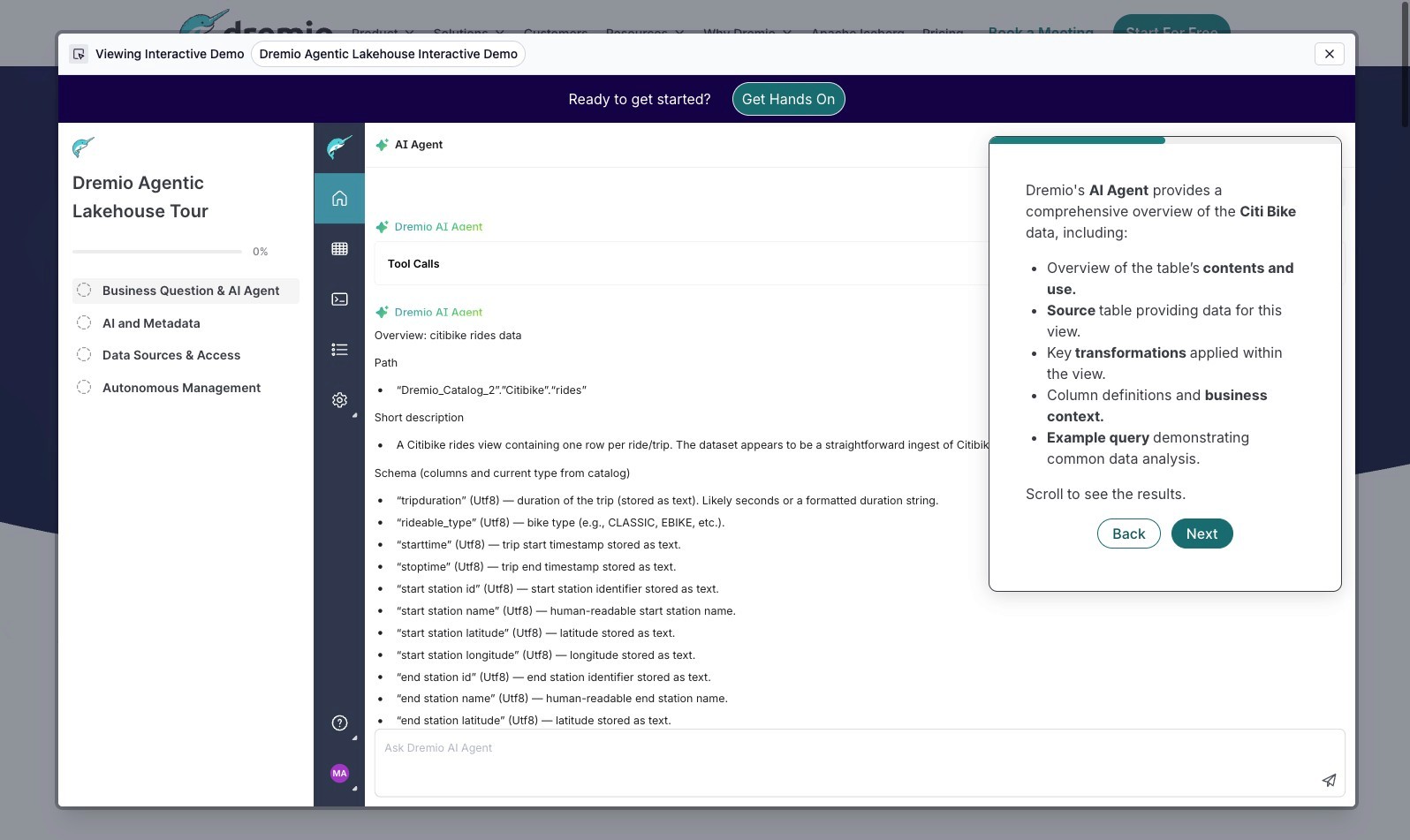This screenshot has height=840, width=1410.
Task: Click the tour progress bar at 0%
Action: tap(157, 252)
